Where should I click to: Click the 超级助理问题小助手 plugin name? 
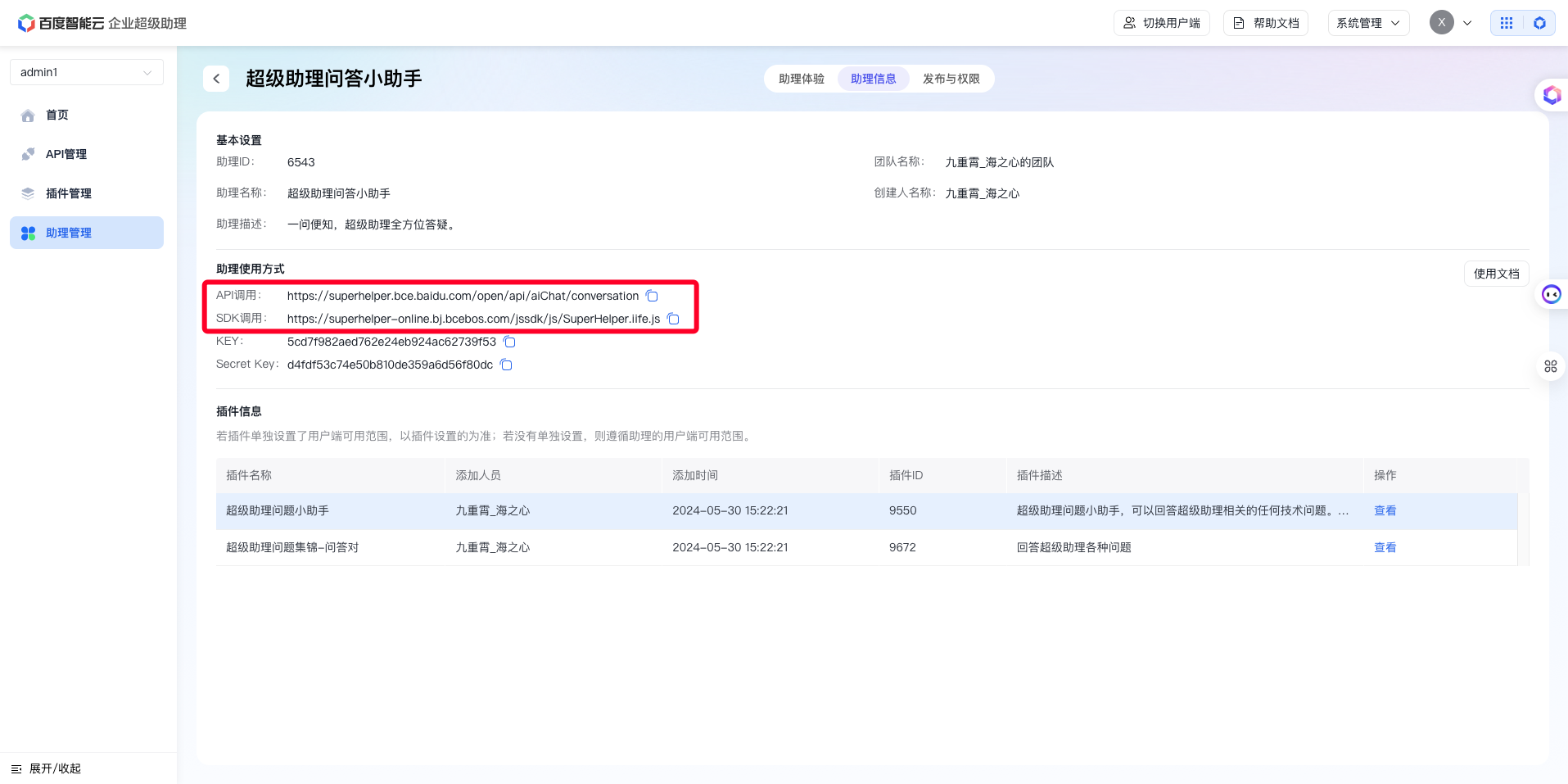278,510
